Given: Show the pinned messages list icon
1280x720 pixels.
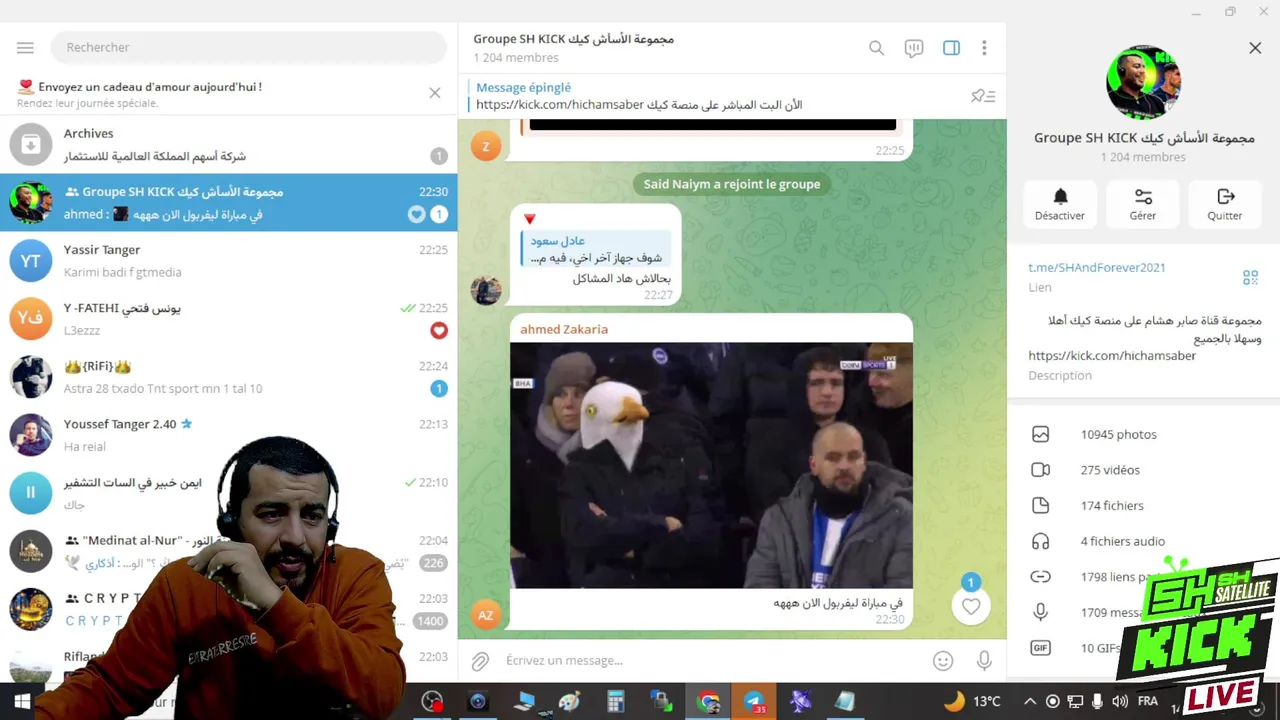Looking at the screenshot, I should (x=982, y=96).
